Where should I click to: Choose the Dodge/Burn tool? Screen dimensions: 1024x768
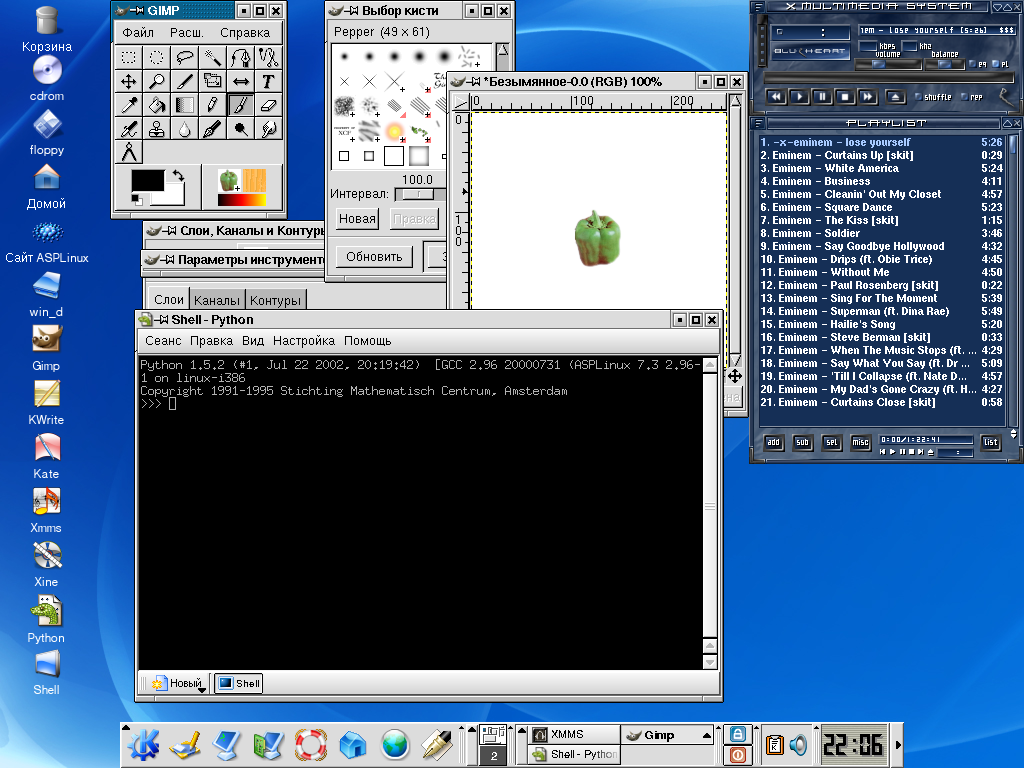[x=241, y=129]
